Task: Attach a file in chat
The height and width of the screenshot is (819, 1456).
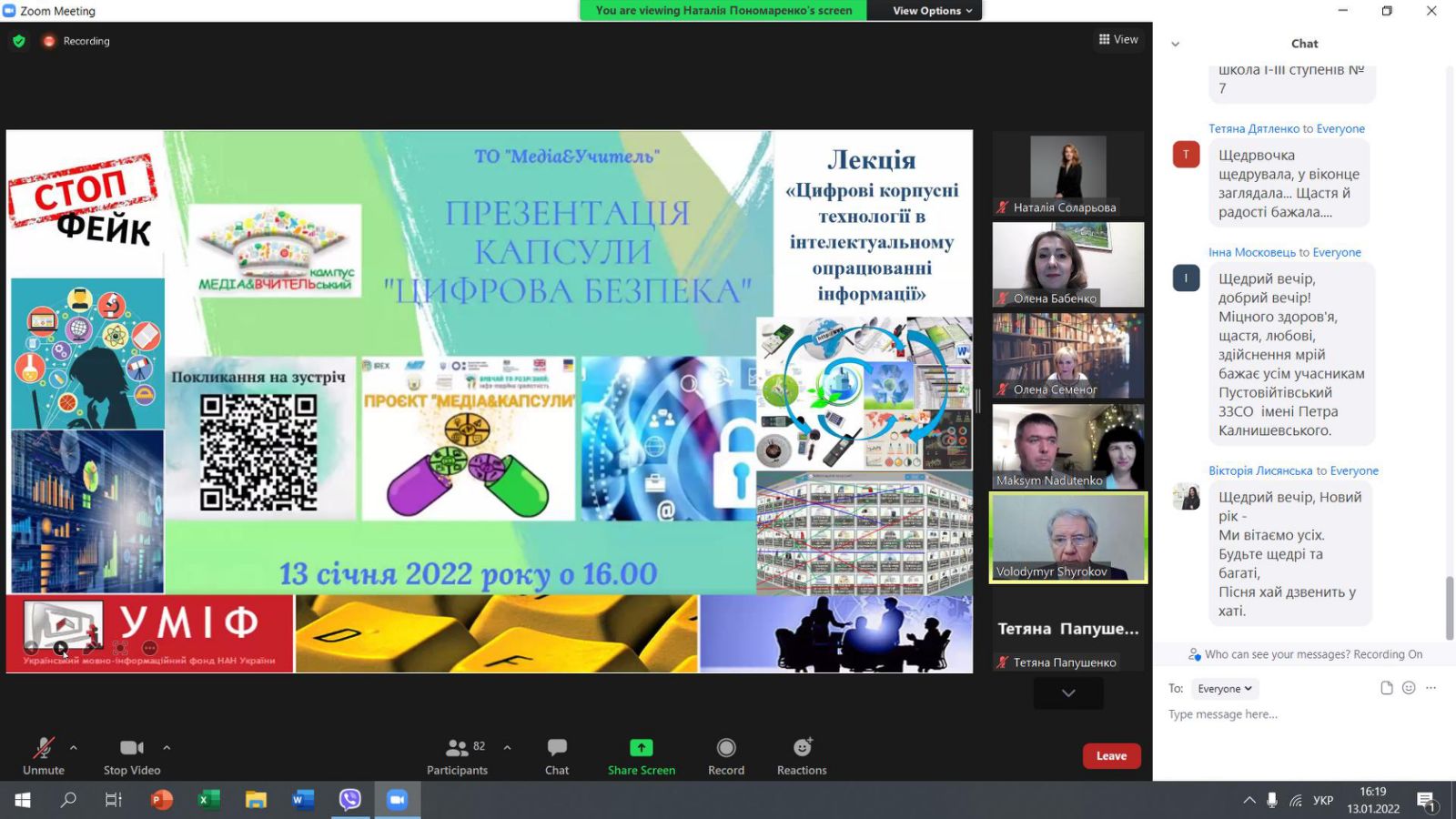Action: (x=1386, y=688)
